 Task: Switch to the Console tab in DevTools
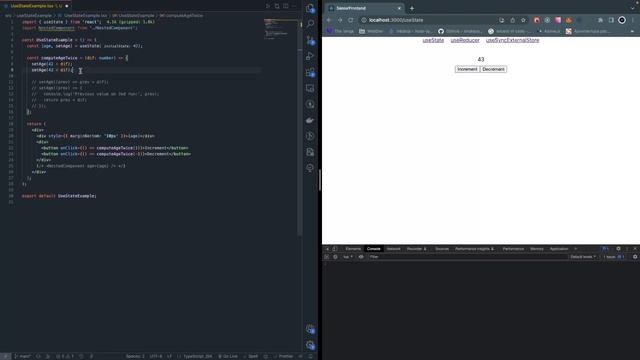click(373, 249)
